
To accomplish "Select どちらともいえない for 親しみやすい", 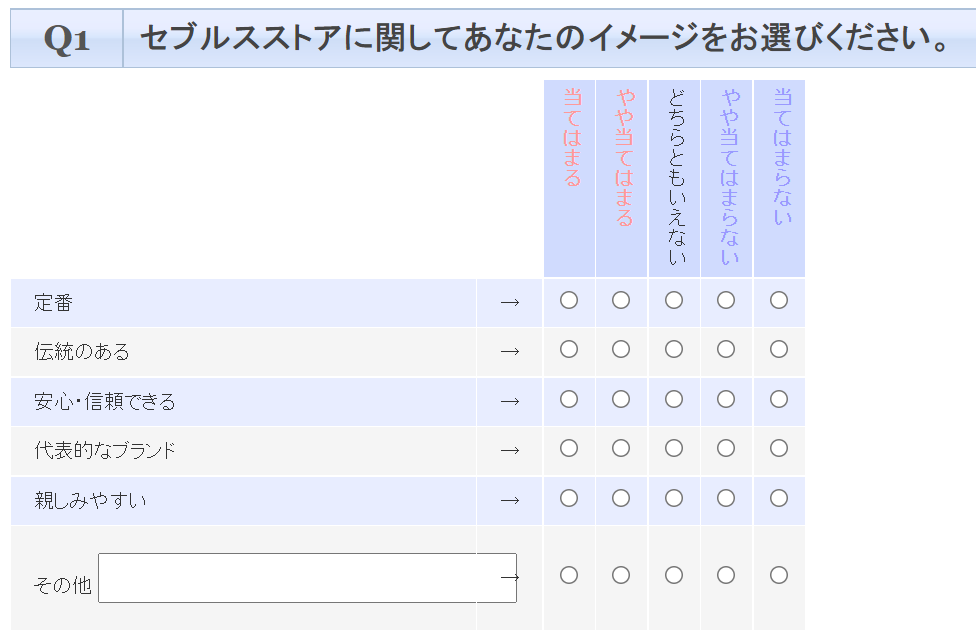I will coord(674,498).
